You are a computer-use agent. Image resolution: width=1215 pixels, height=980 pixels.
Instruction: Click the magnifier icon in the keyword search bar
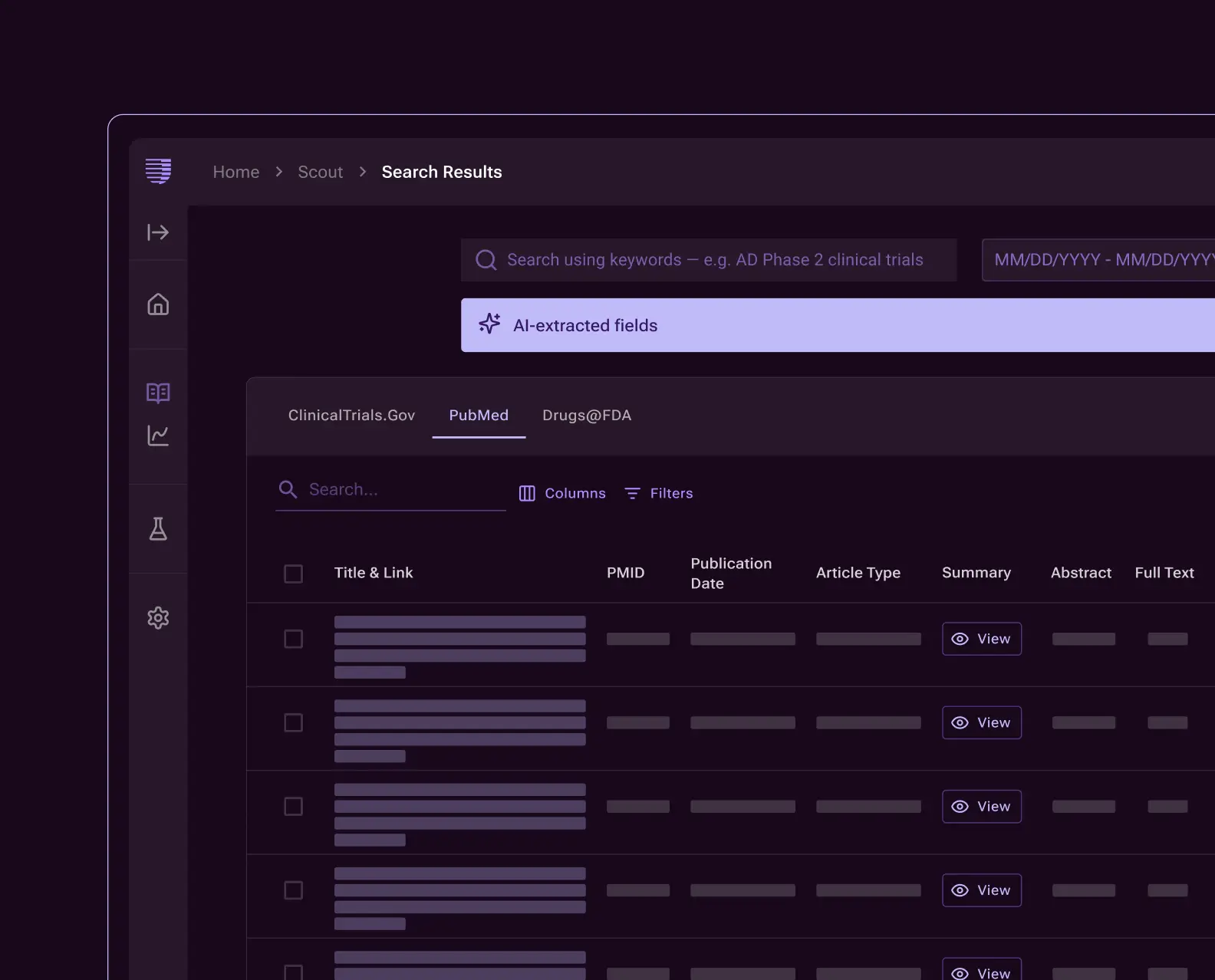pos(486,260)
